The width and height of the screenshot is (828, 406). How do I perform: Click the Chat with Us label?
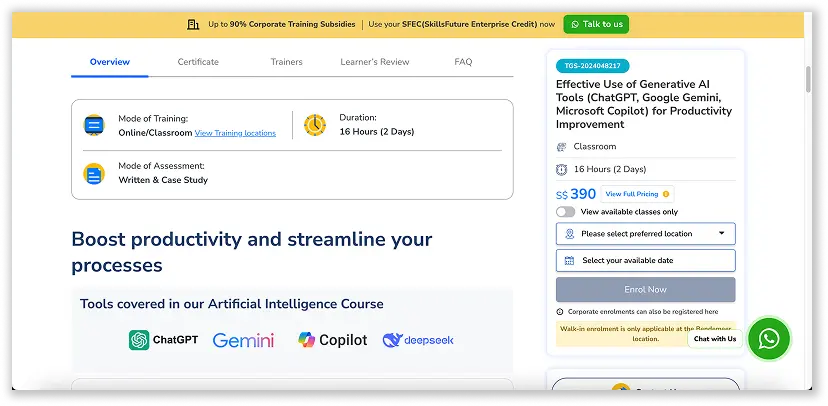click(x=715, y=339)
